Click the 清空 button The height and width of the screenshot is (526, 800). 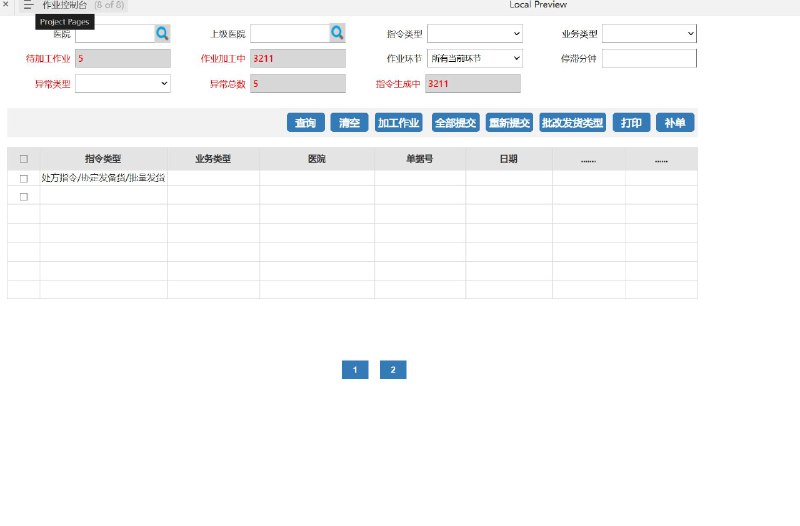[349, 122]
